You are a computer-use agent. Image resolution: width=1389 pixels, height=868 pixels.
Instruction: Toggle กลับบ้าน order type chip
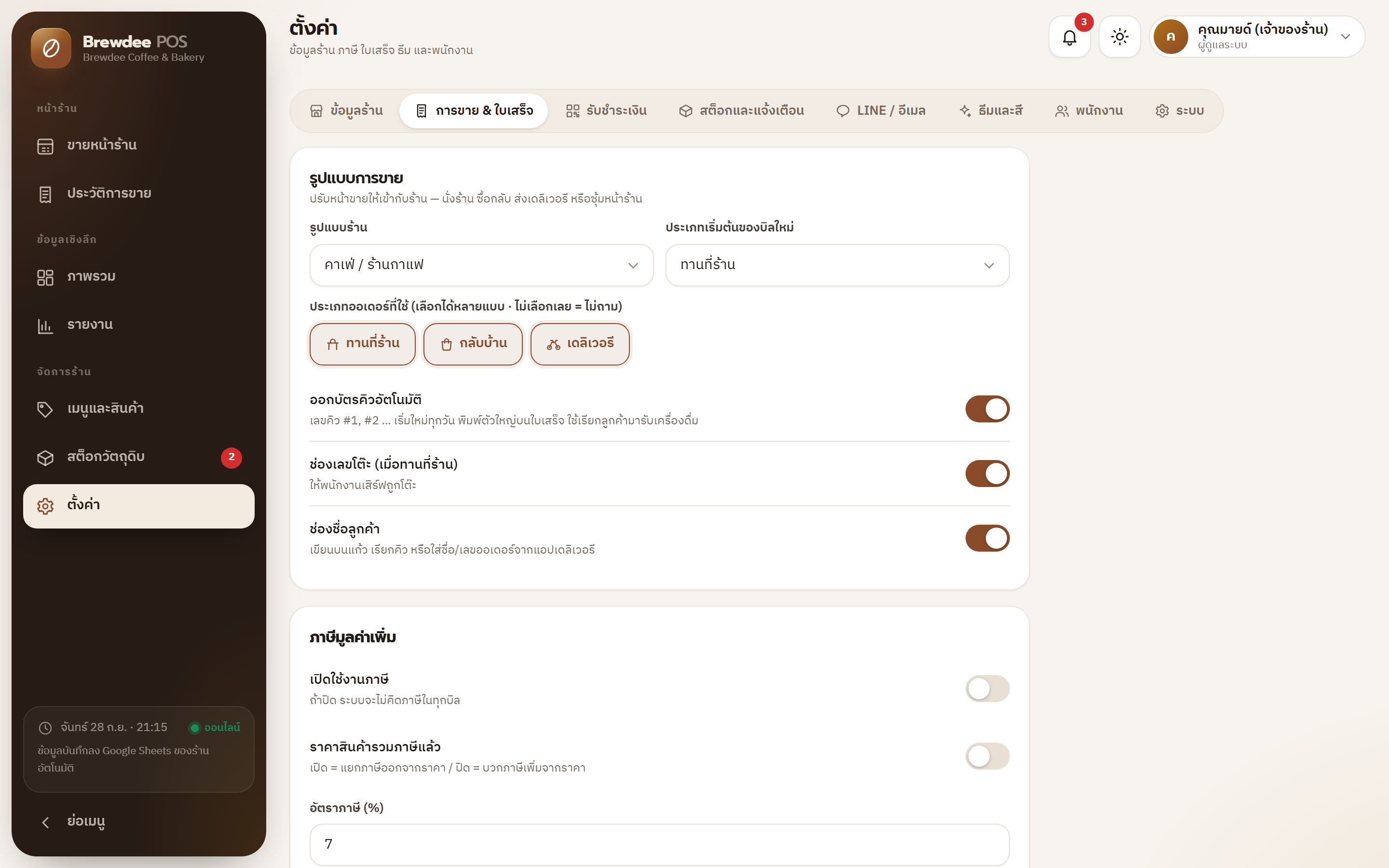[473, 344]
